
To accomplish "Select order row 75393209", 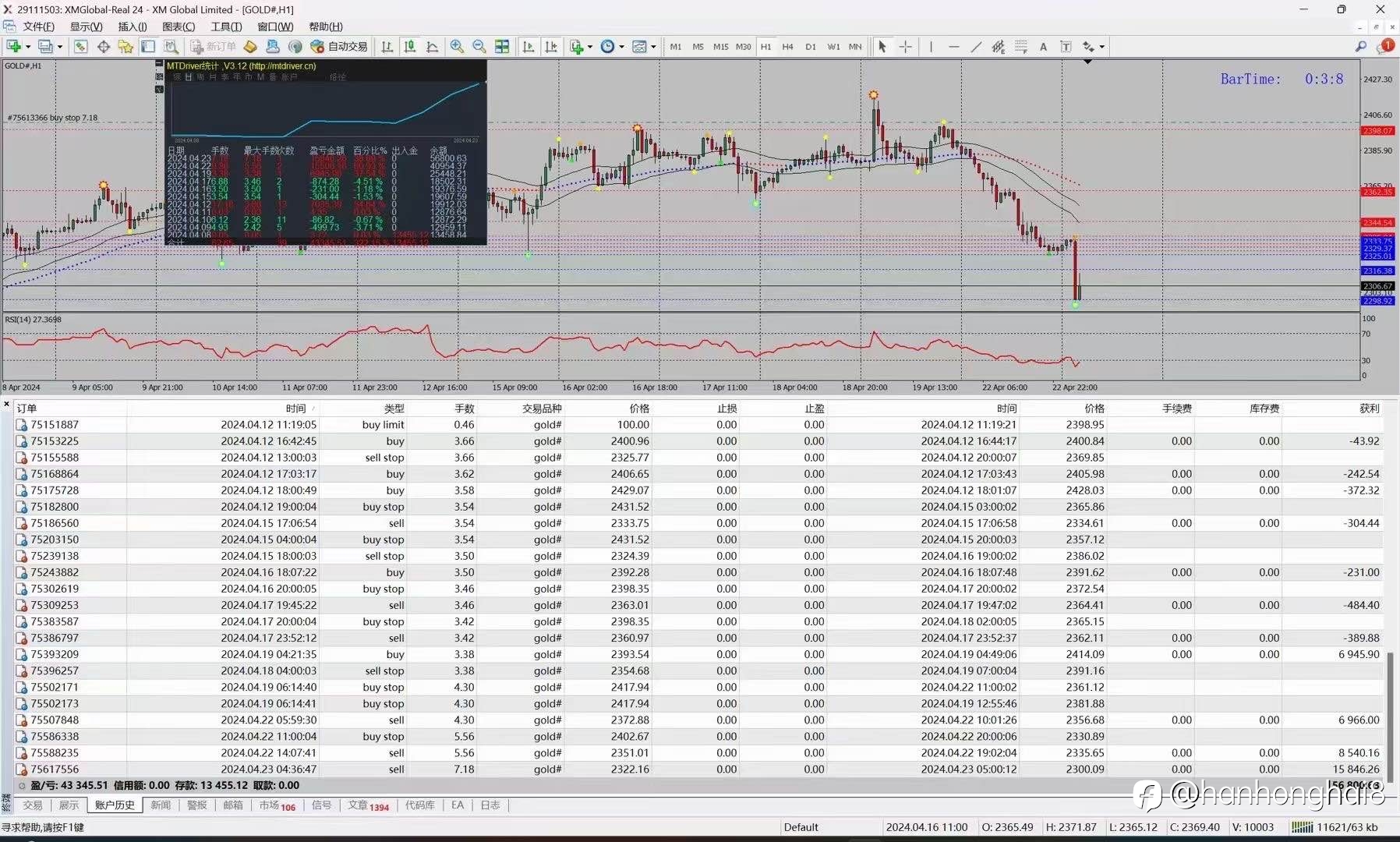I will pos(699,654).
